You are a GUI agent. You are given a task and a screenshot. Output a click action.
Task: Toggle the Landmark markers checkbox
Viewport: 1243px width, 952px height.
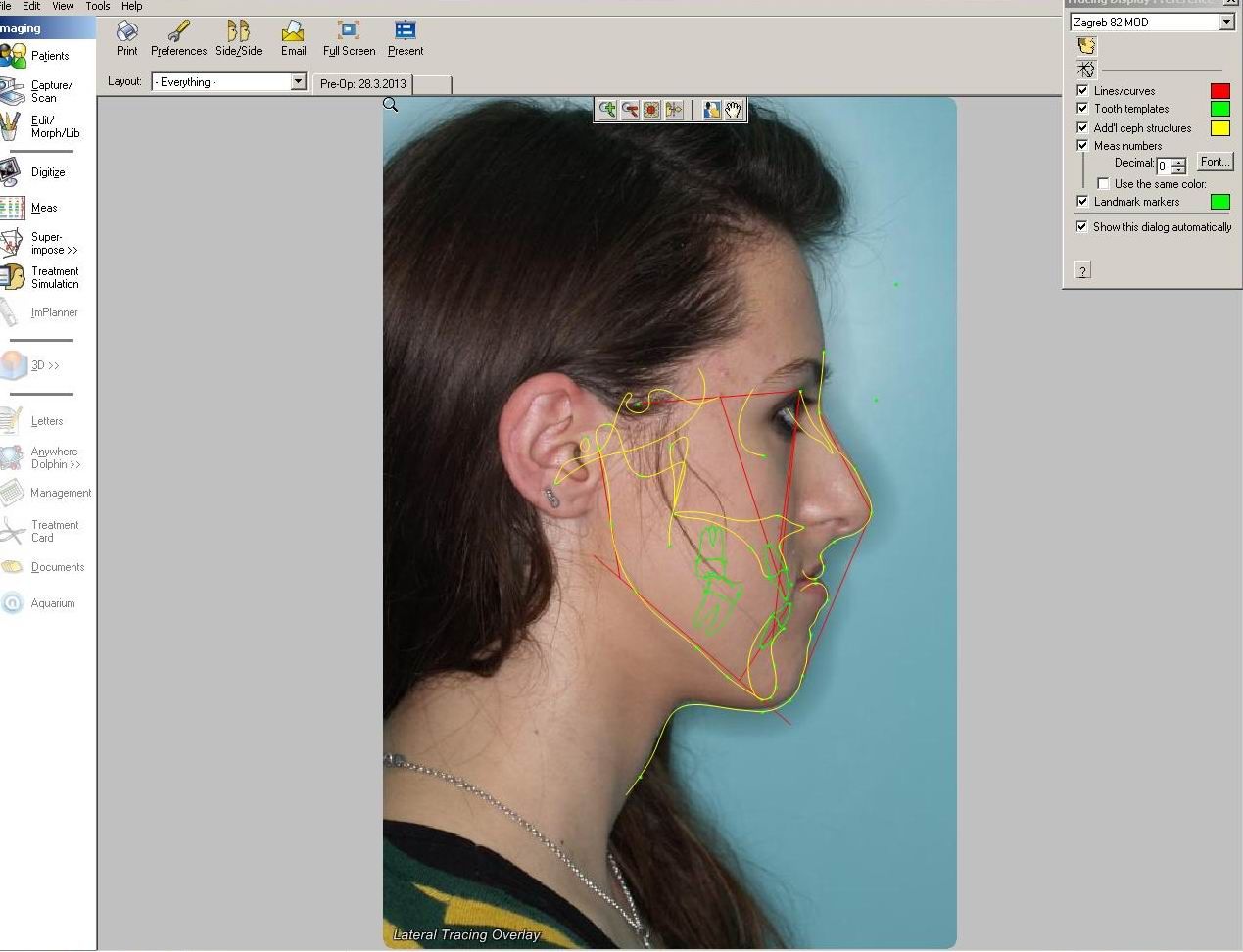tap(1082, 202)
